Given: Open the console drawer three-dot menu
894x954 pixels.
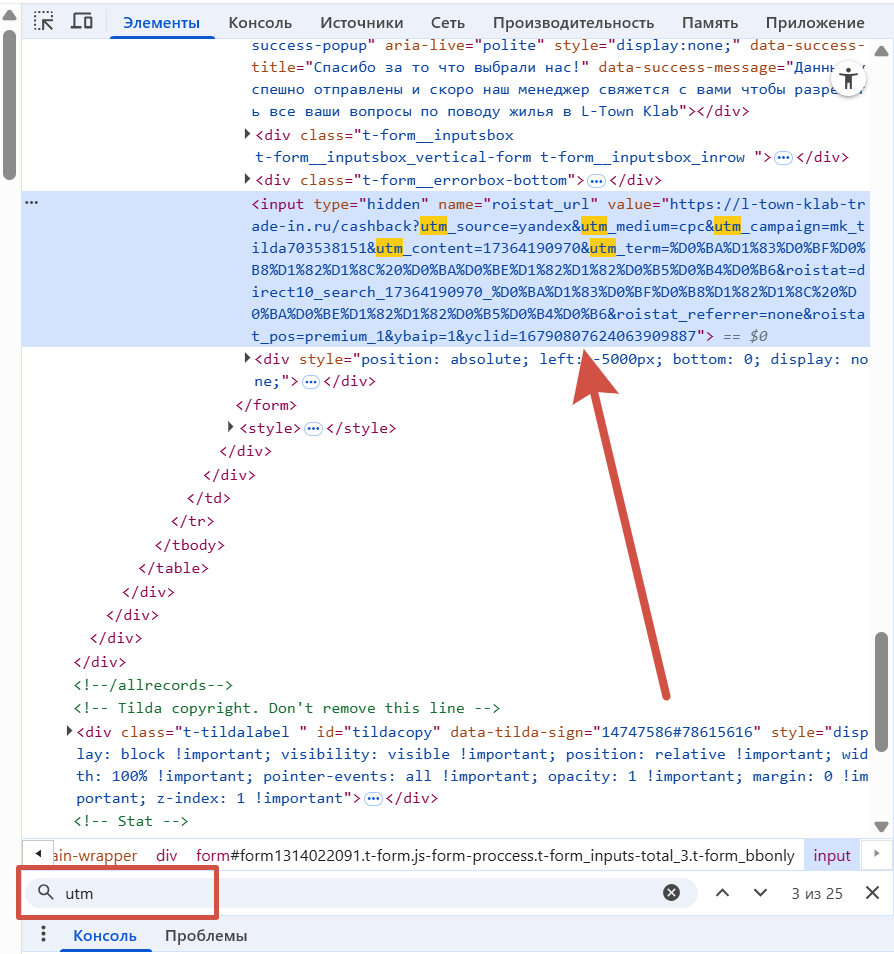Looking at the screenshot, I should click(43, 934).
